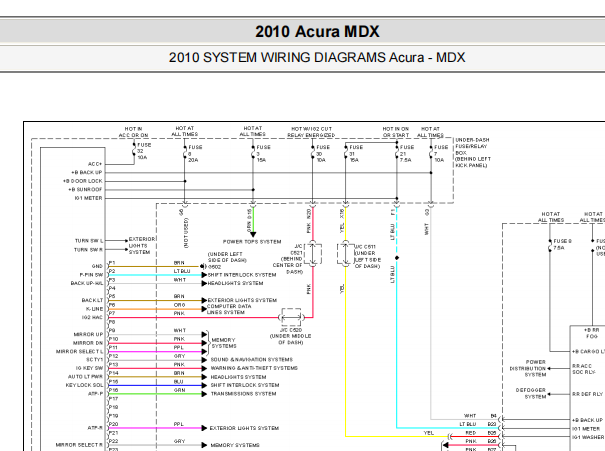Viewport: 605px width, 451px height.
Task: Click the "P-PIN SW" terminal label
Action: coord(91,275)
